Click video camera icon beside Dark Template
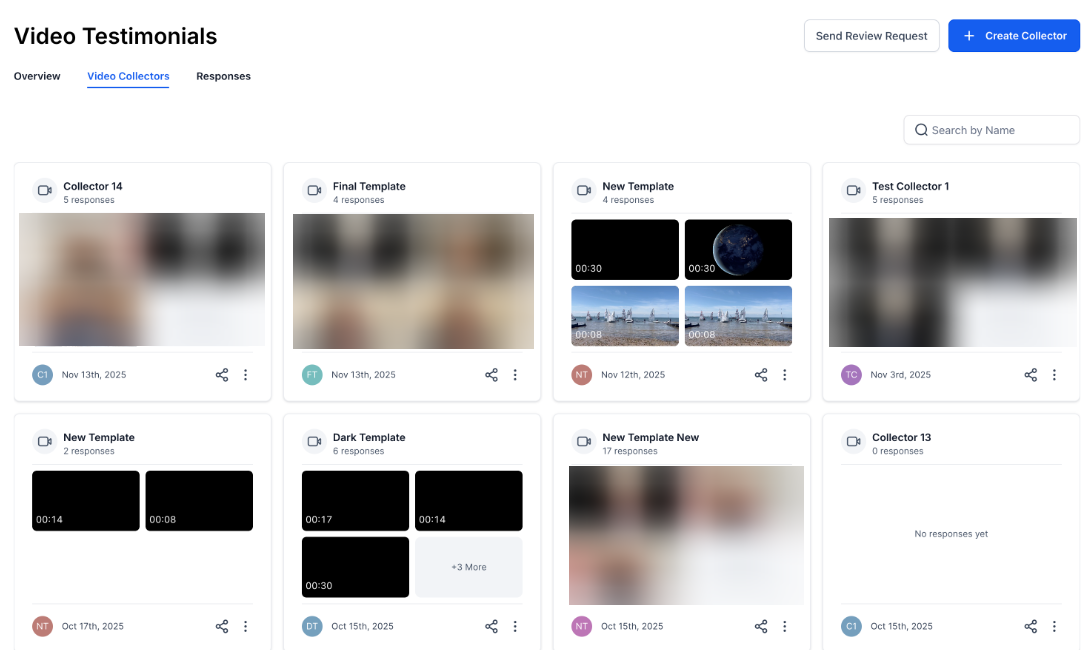The image size is (1092, 650). tap(314, 441)
